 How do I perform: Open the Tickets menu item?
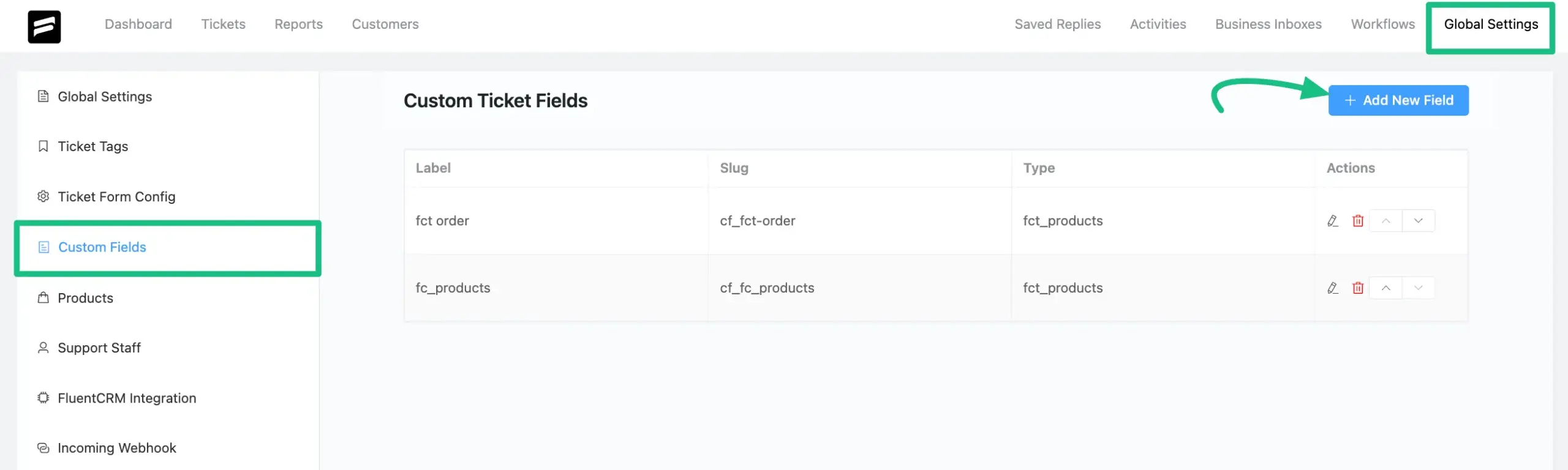223,24
